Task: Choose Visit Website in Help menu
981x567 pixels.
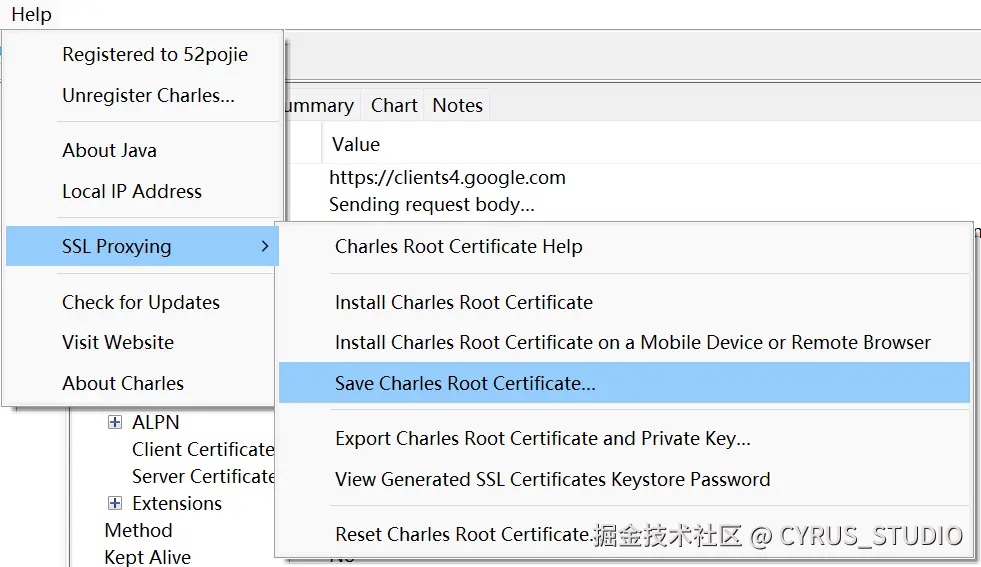Action: pyautogui.click(x=118, y=342)
